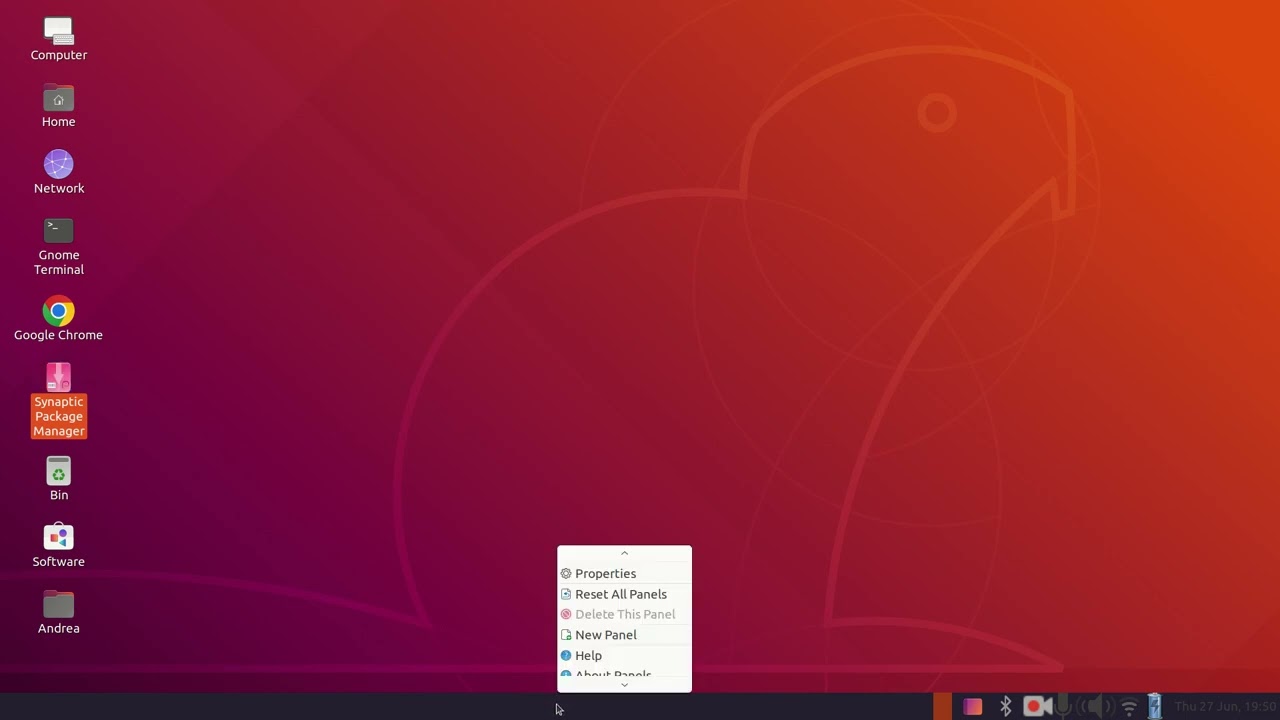Viewport: 1280px width, 720px height.
Task: Click the microphone tray icon
Action: point(1063,707)
